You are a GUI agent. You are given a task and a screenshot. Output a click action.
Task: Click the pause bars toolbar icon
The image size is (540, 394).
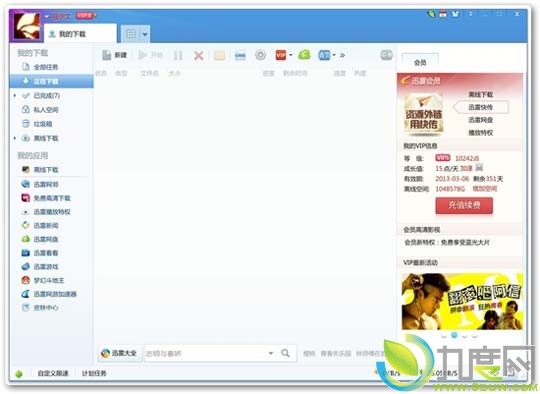point(178,55)
